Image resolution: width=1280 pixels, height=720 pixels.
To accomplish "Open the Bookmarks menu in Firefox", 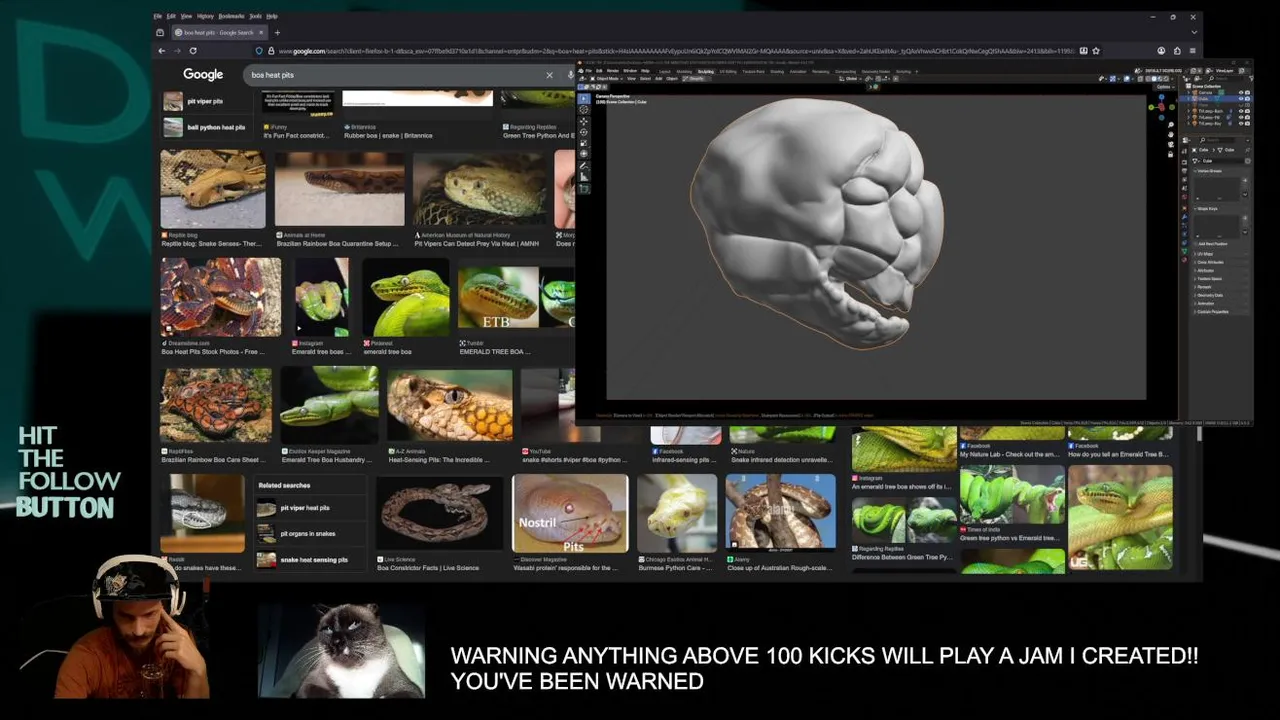I will pos(231,16).
